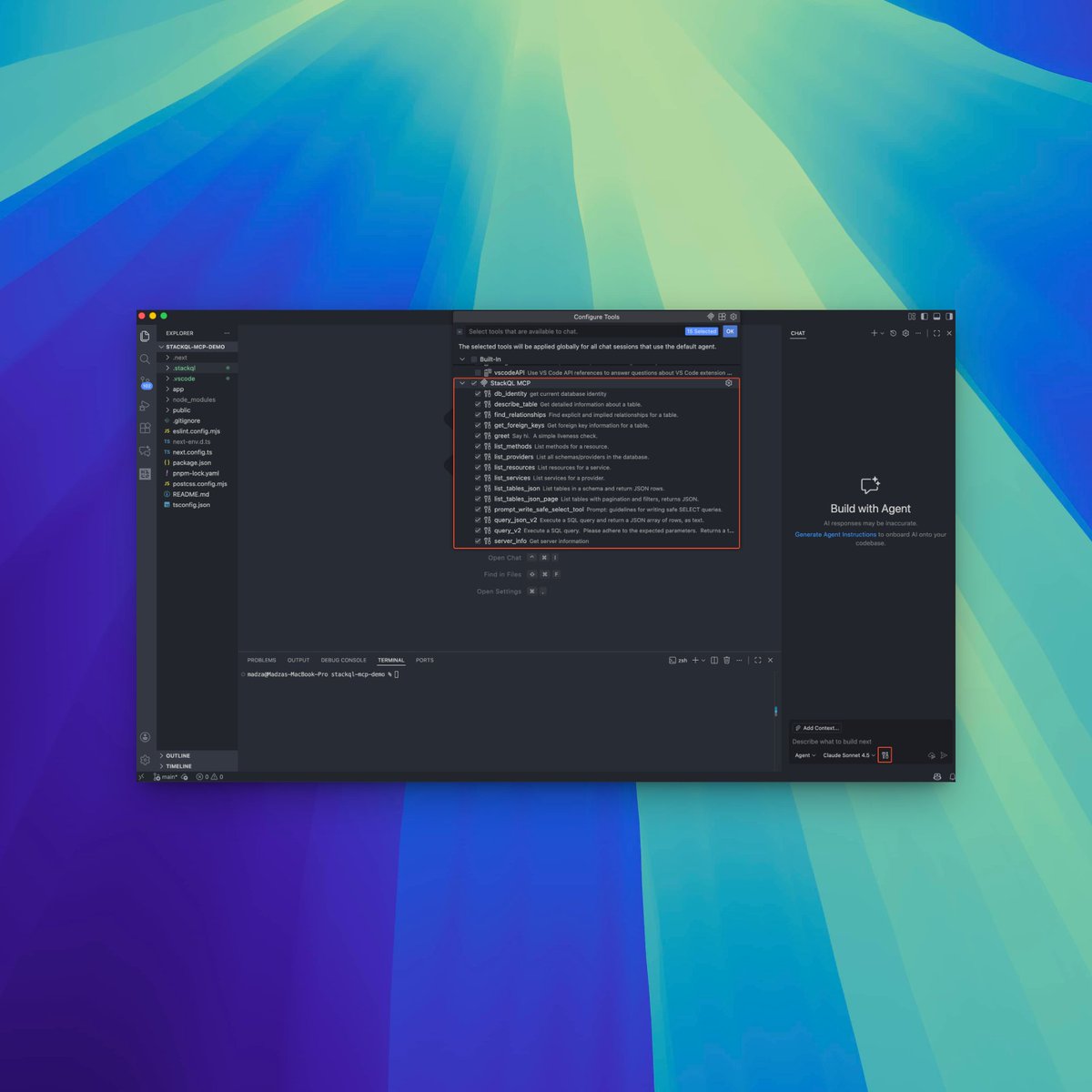The image size is (1092, 1092).
Task: Toggle the primary sidebar layout icon
Action: click(x=924, y=317)
